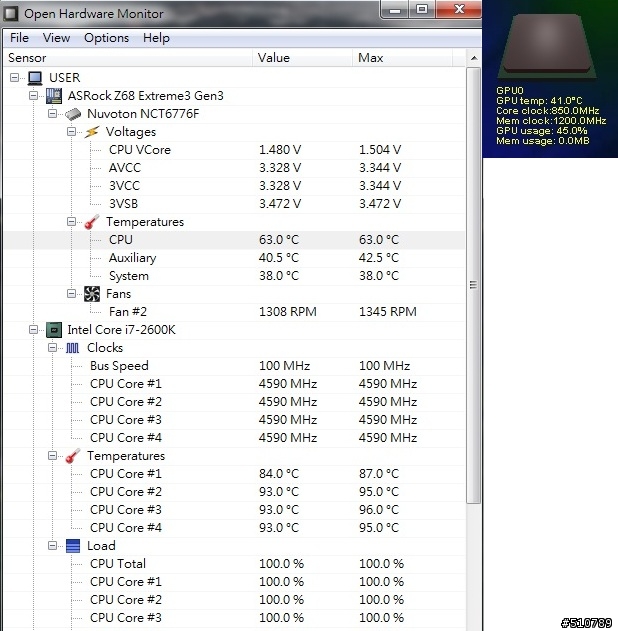Click the scrollbar up arrow
The image size is (618, 631).
tap(474, 58)
